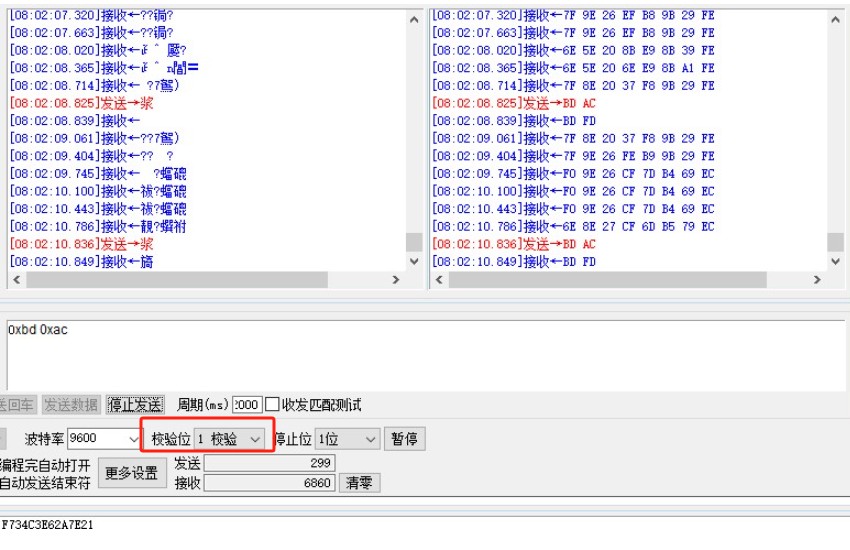Select hex log line at 08:02:09.404
The image size is (850, 550).
(x=573, y=156)
